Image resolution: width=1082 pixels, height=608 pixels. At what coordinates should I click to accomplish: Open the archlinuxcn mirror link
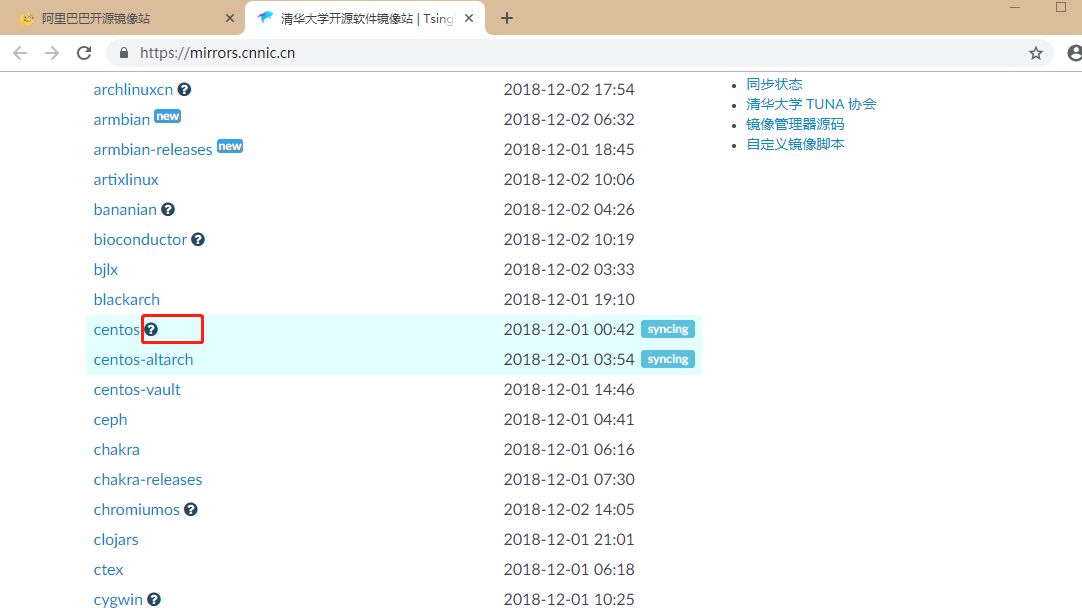(x=133, y=90)
